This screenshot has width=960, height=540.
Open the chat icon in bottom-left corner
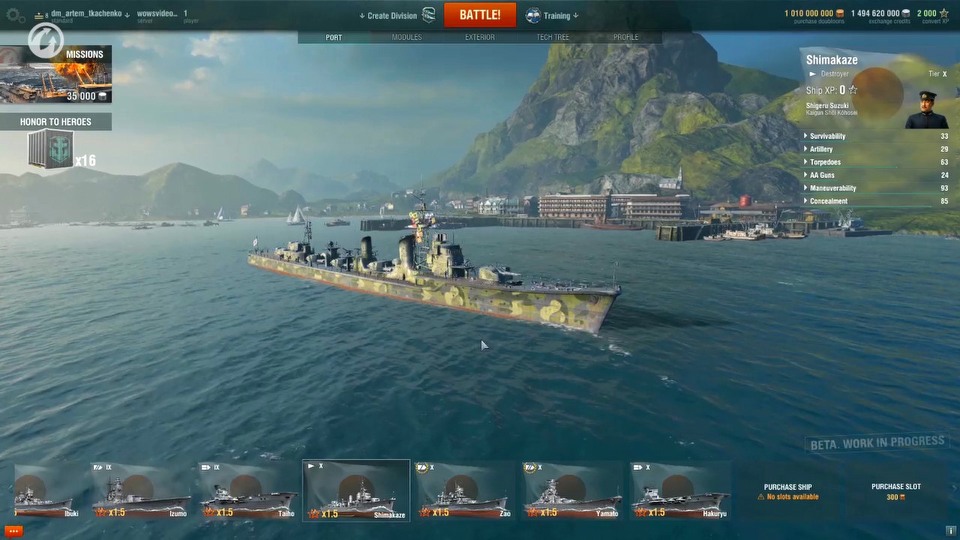click(13, 531)
